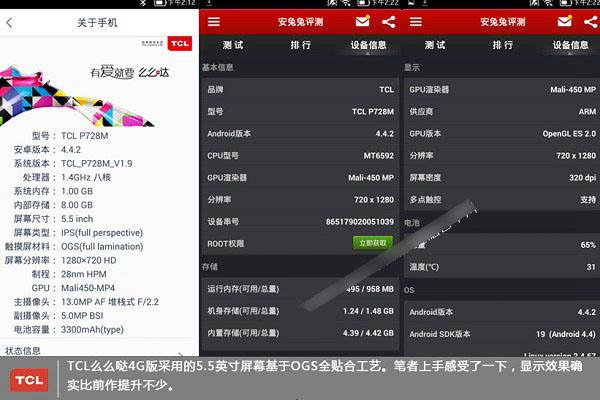This screenshot has height=400, width=600.
Task: Switch to 测试 tab on 基本信息 screen
Action: pyautogui.click(x=233, y=45)
